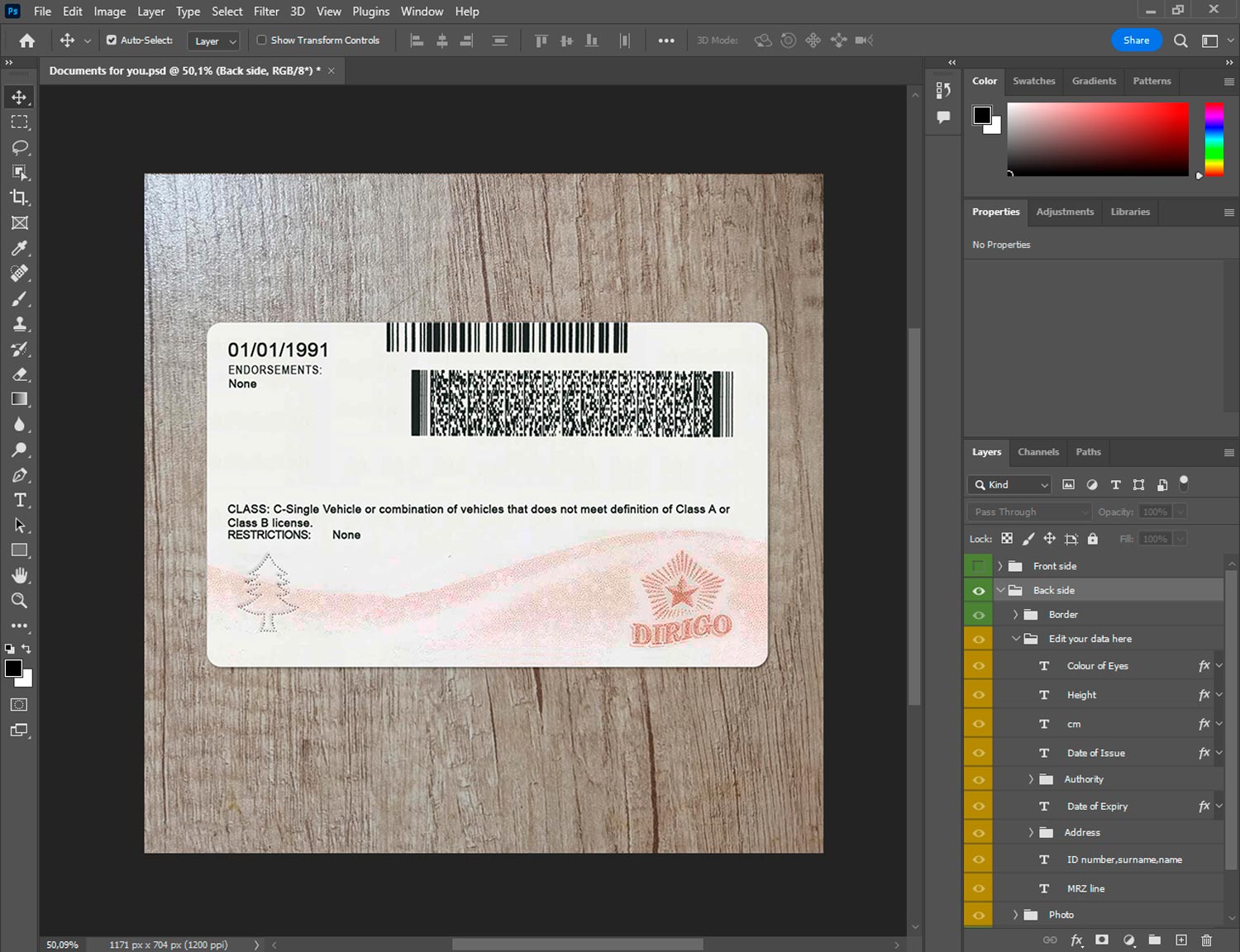This screenshot has width=1240, height=952.
Task: Open the Filter menu
Action: 266,12
